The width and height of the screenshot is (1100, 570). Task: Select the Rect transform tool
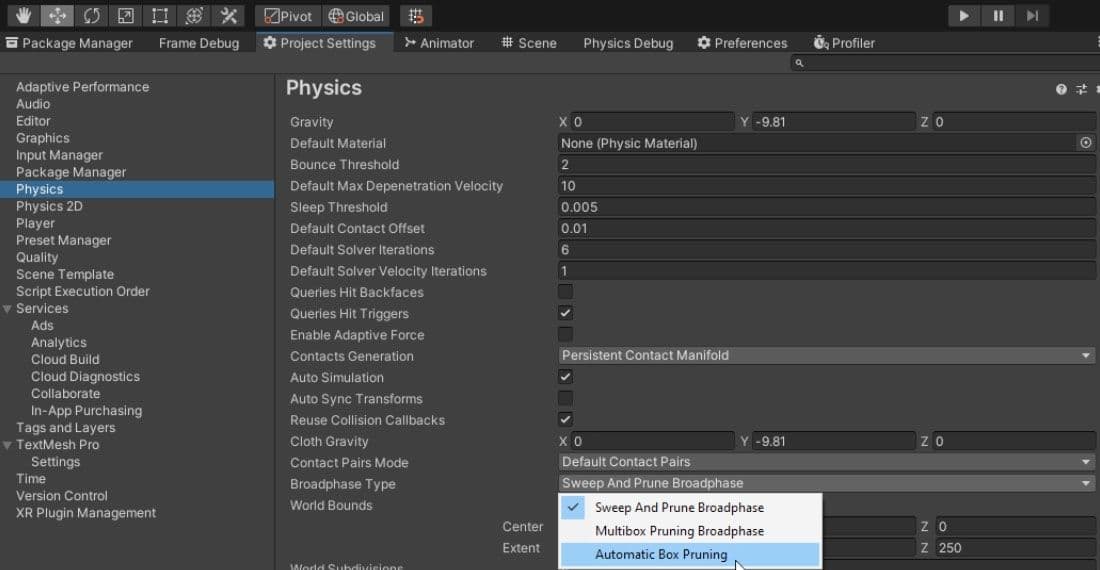(x=160, y=16)
